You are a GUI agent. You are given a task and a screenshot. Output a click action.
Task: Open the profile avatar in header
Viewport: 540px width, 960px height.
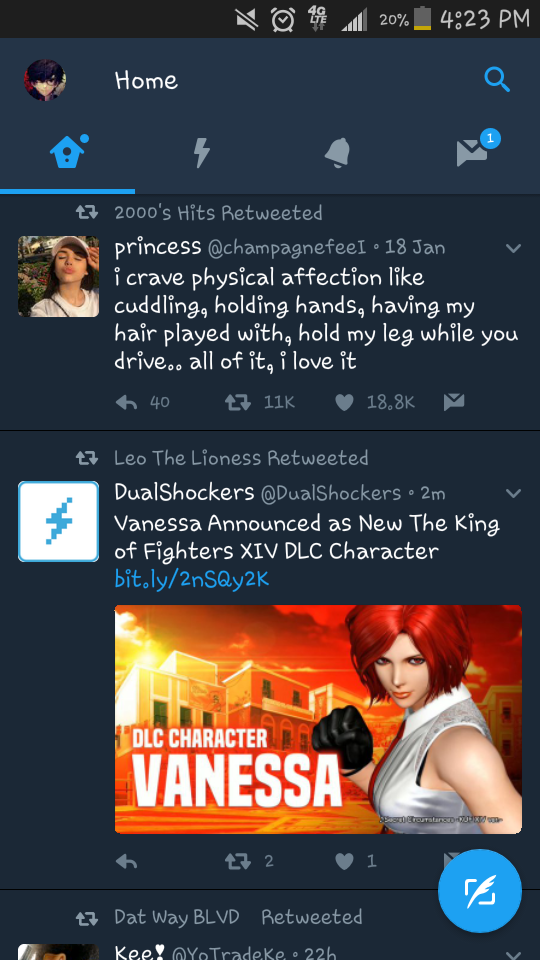tap(45, 80)
